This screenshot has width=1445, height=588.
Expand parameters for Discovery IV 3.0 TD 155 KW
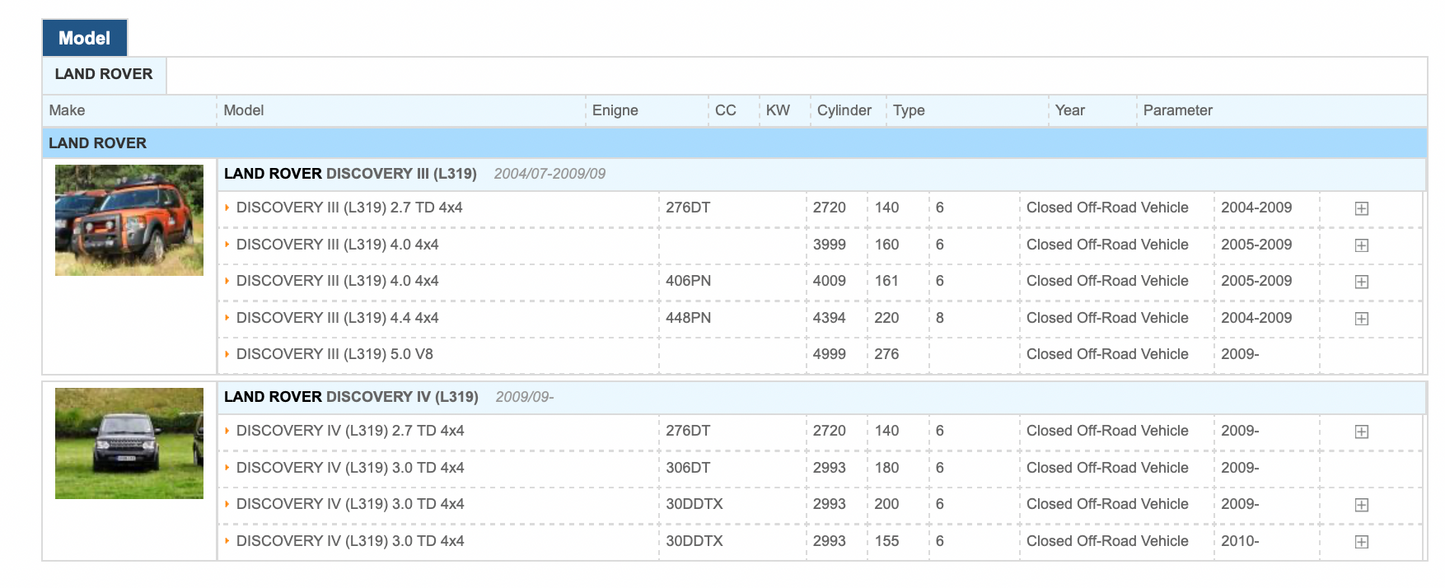pos(1361,541)
